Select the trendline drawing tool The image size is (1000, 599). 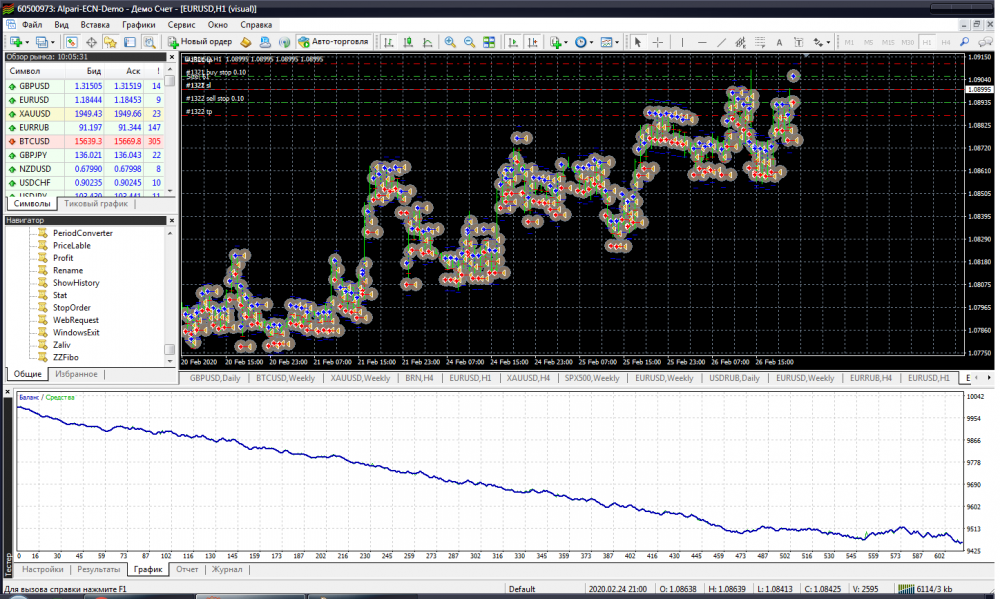[x=722, y=42]
